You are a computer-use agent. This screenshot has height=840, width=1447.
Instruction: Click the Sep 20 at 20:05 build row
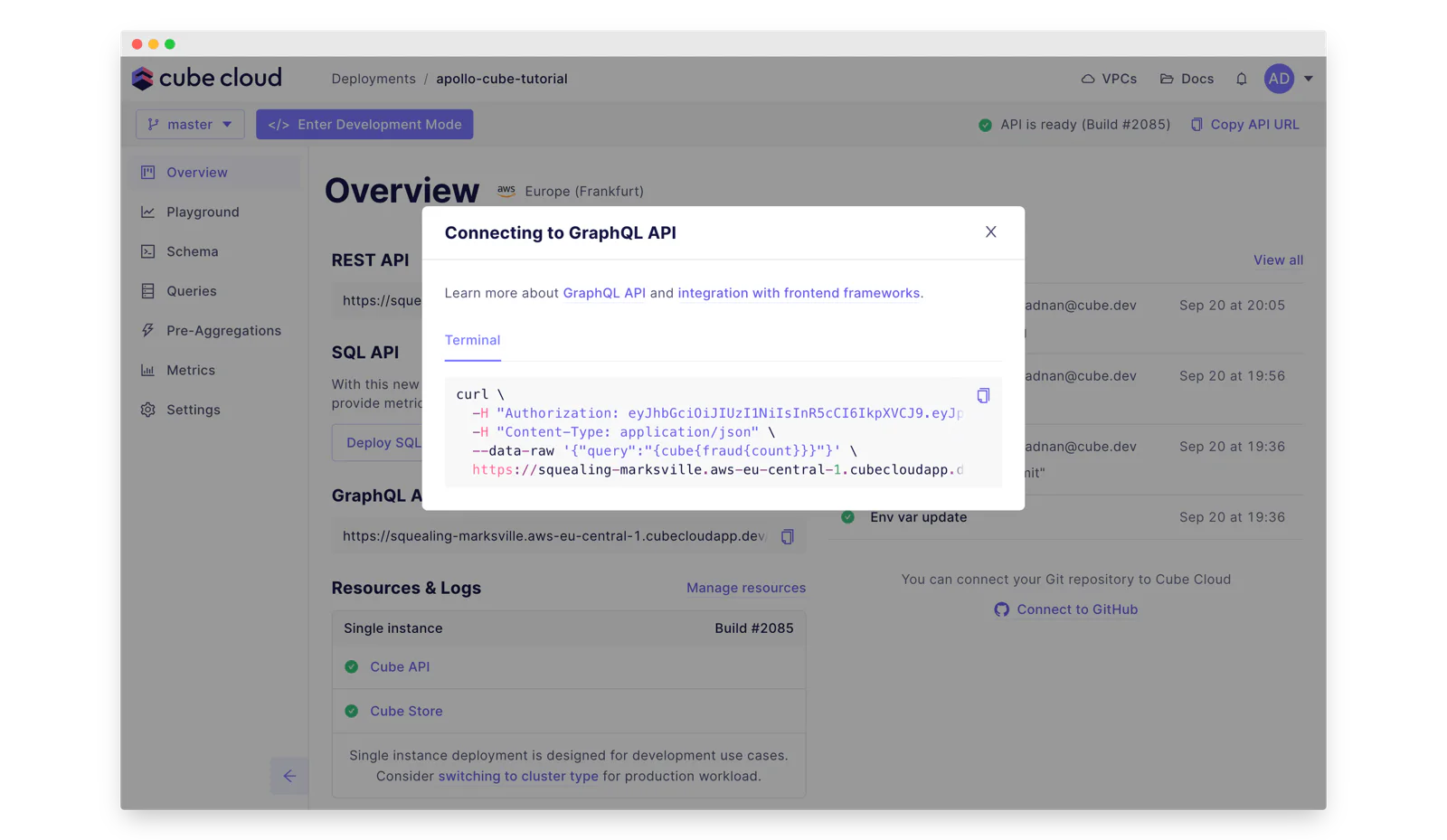click(x=1164, y=318)
